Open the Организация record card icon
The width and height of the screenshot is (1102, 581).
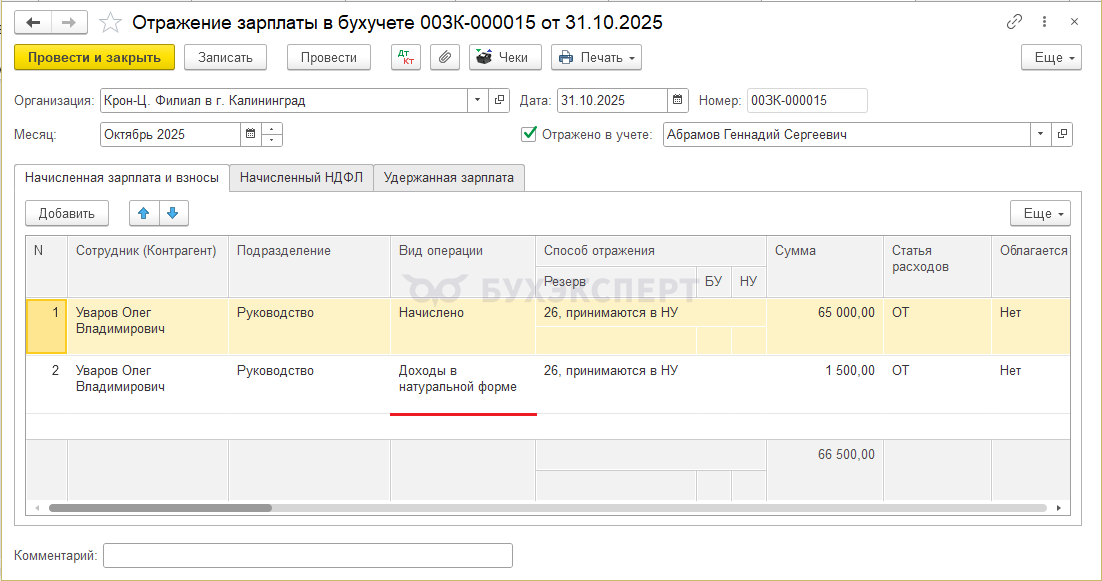click(499, 100)
